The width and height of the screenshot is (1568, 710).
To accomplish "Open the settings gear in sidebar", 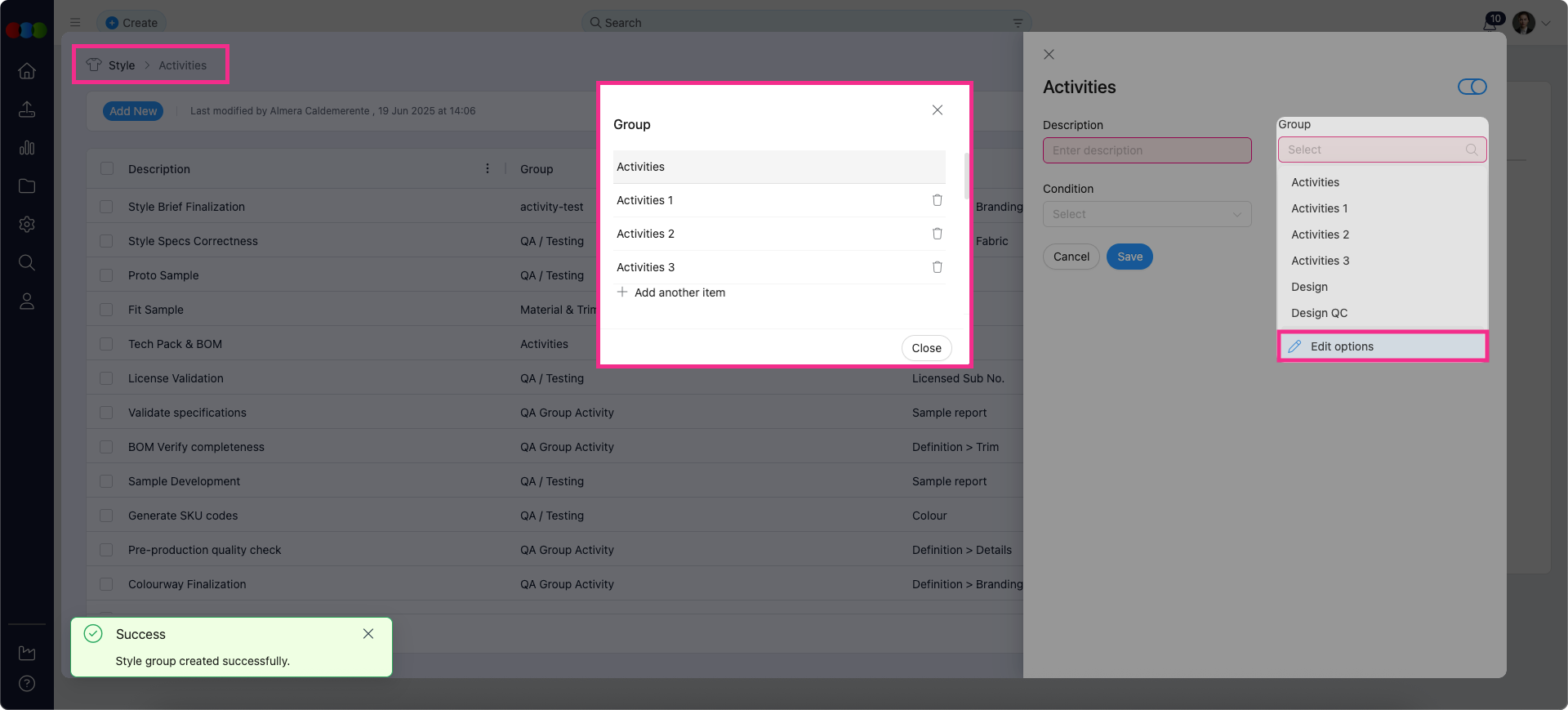I will point(27,224).
